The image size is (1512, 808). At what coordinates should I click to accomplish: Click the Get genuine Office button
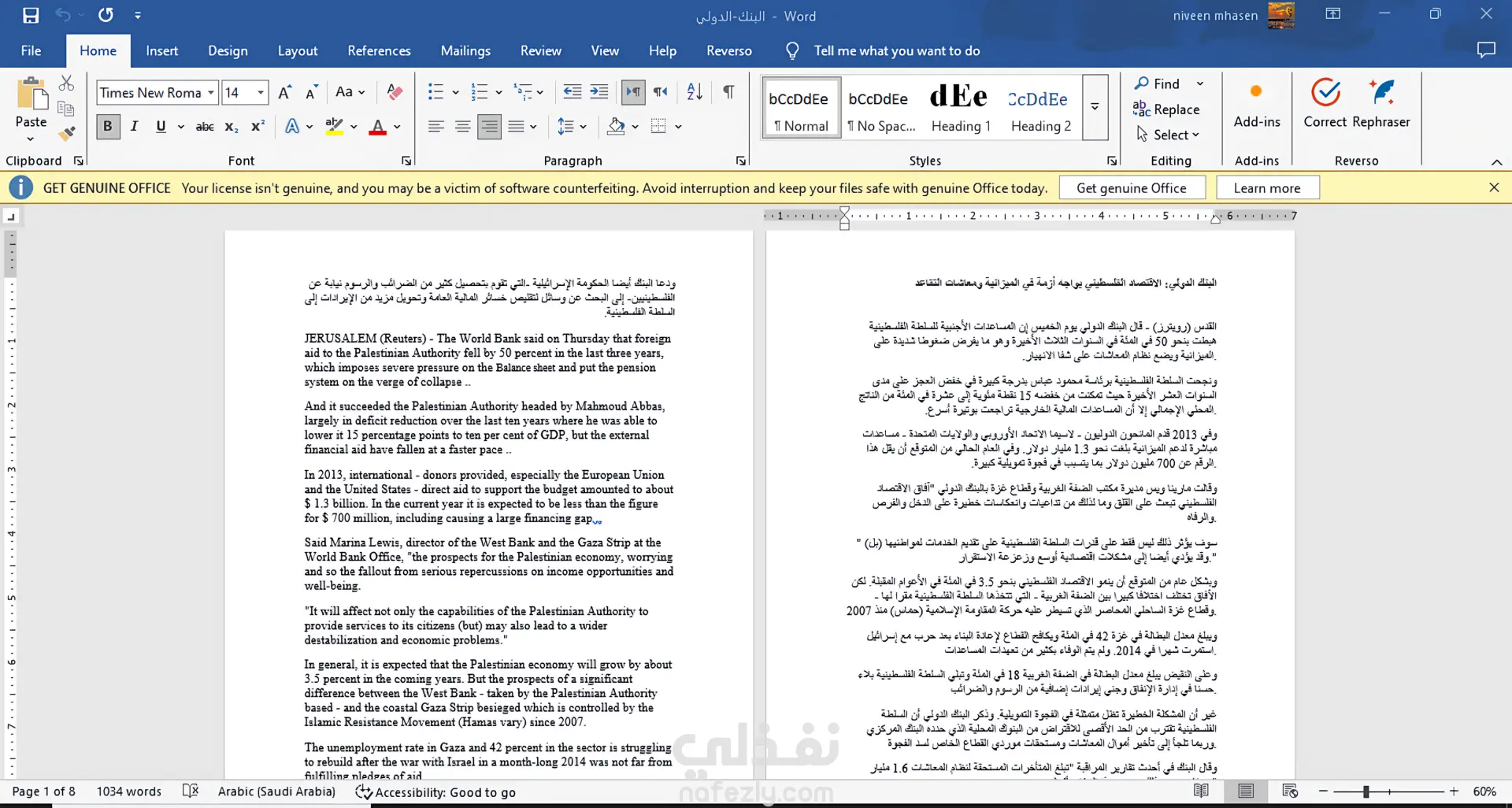[x=1132, y=187]
